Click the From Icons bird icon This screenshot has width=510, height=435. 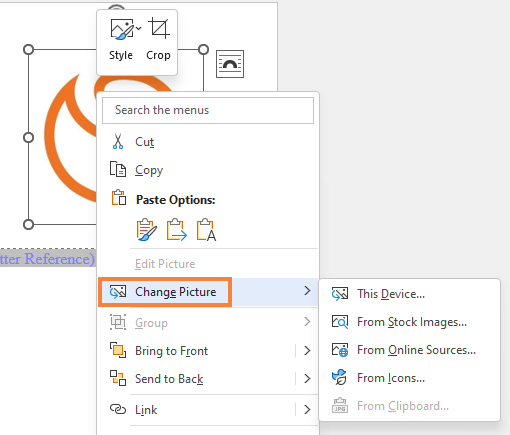(x=340, y=377)
